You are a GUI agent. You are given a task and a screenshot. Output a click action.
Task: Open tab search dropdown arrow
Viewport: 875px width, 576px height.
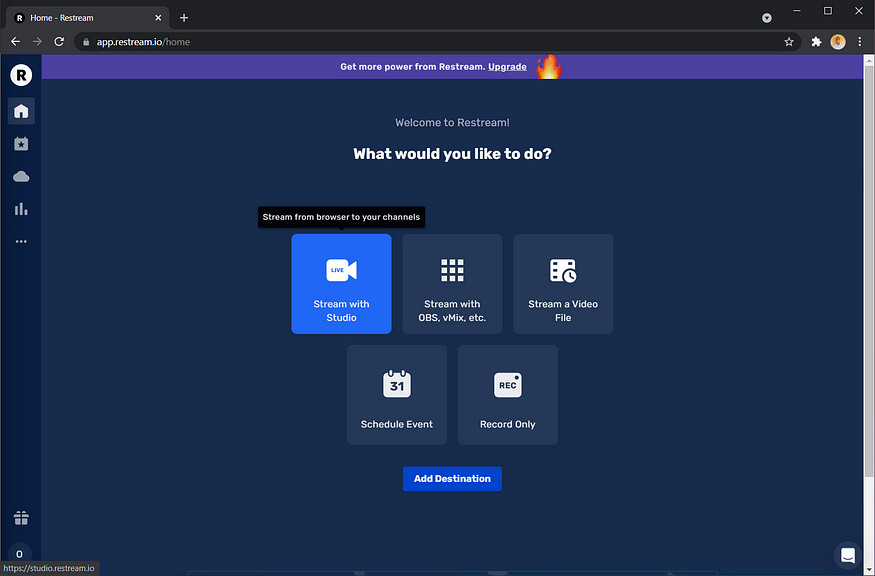pos(767,18)
